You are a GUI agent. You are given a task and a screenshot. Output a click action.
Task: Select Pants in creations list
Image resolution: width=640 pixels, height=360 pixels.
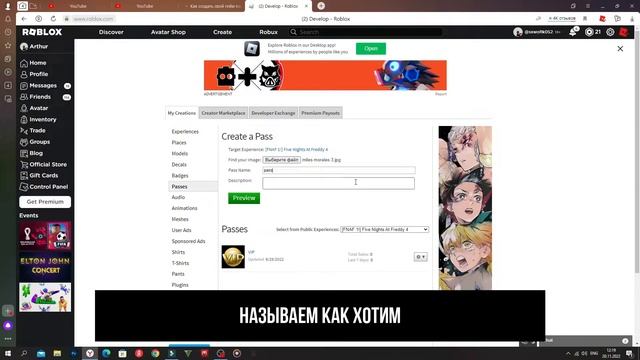pos(178,274)
